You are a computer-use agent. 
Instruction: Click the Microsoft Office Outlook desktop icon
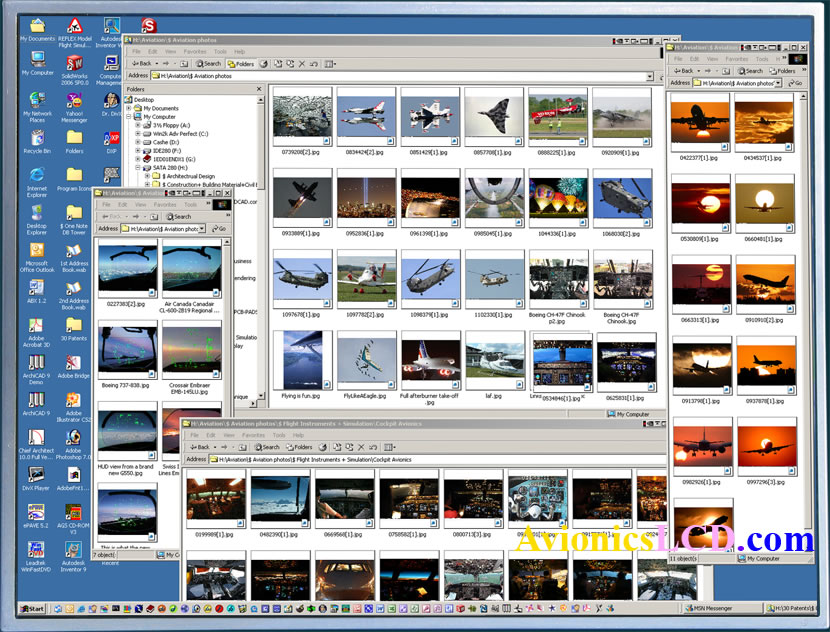[36, 251]
